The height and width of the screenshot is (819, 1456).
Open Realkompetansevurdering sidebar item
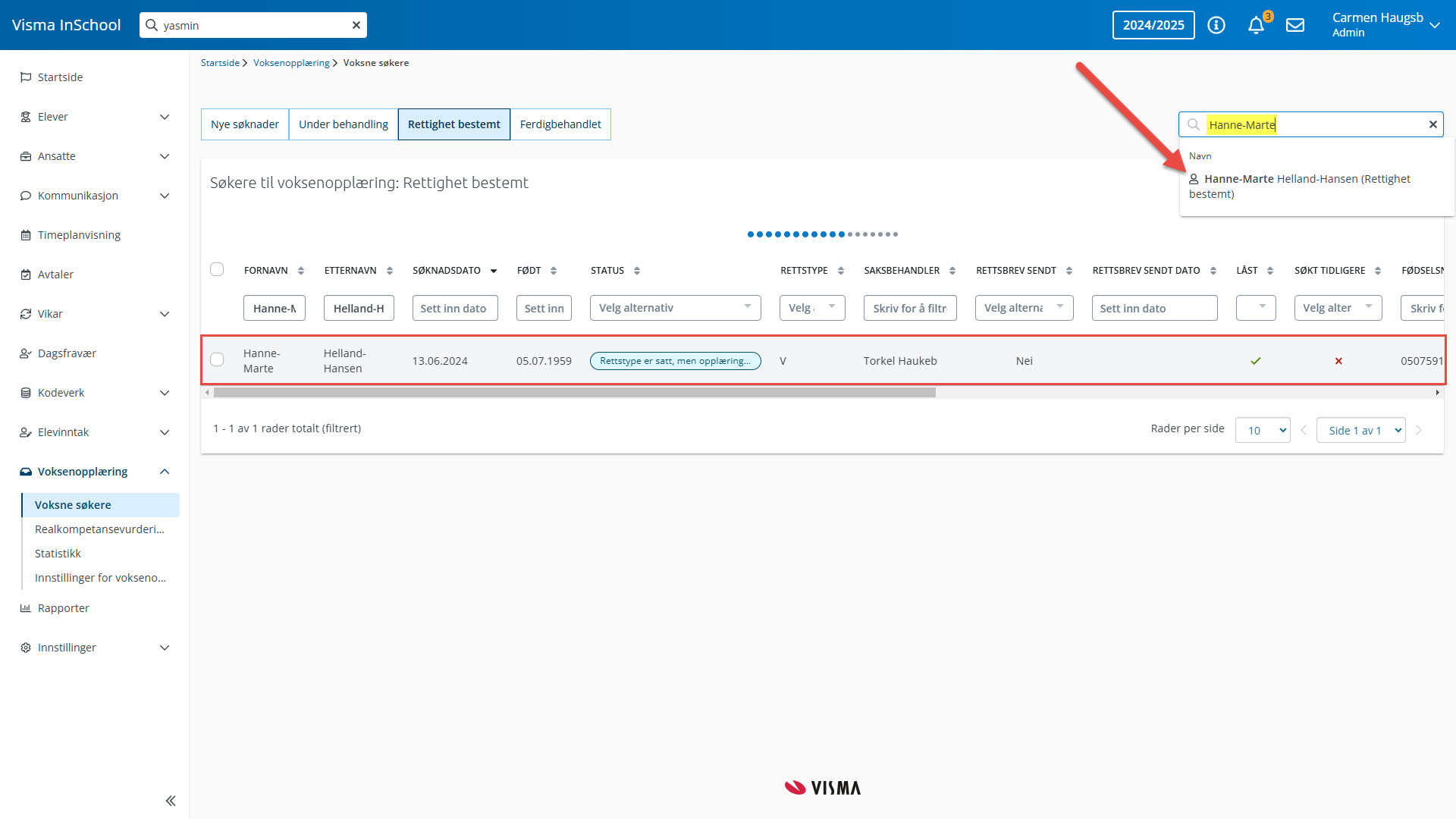[101, 529]
